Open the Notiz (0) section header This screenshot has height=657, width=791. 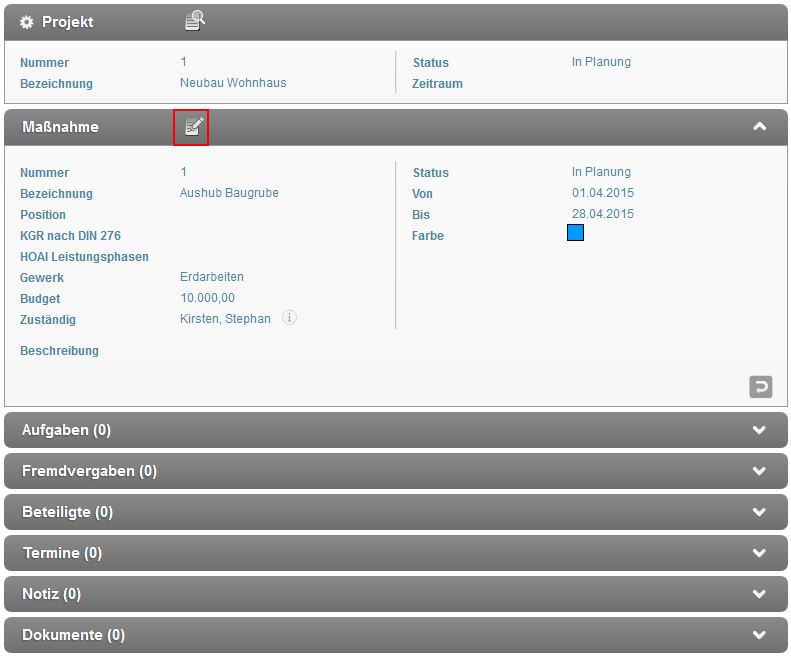(x=51, y=594)
